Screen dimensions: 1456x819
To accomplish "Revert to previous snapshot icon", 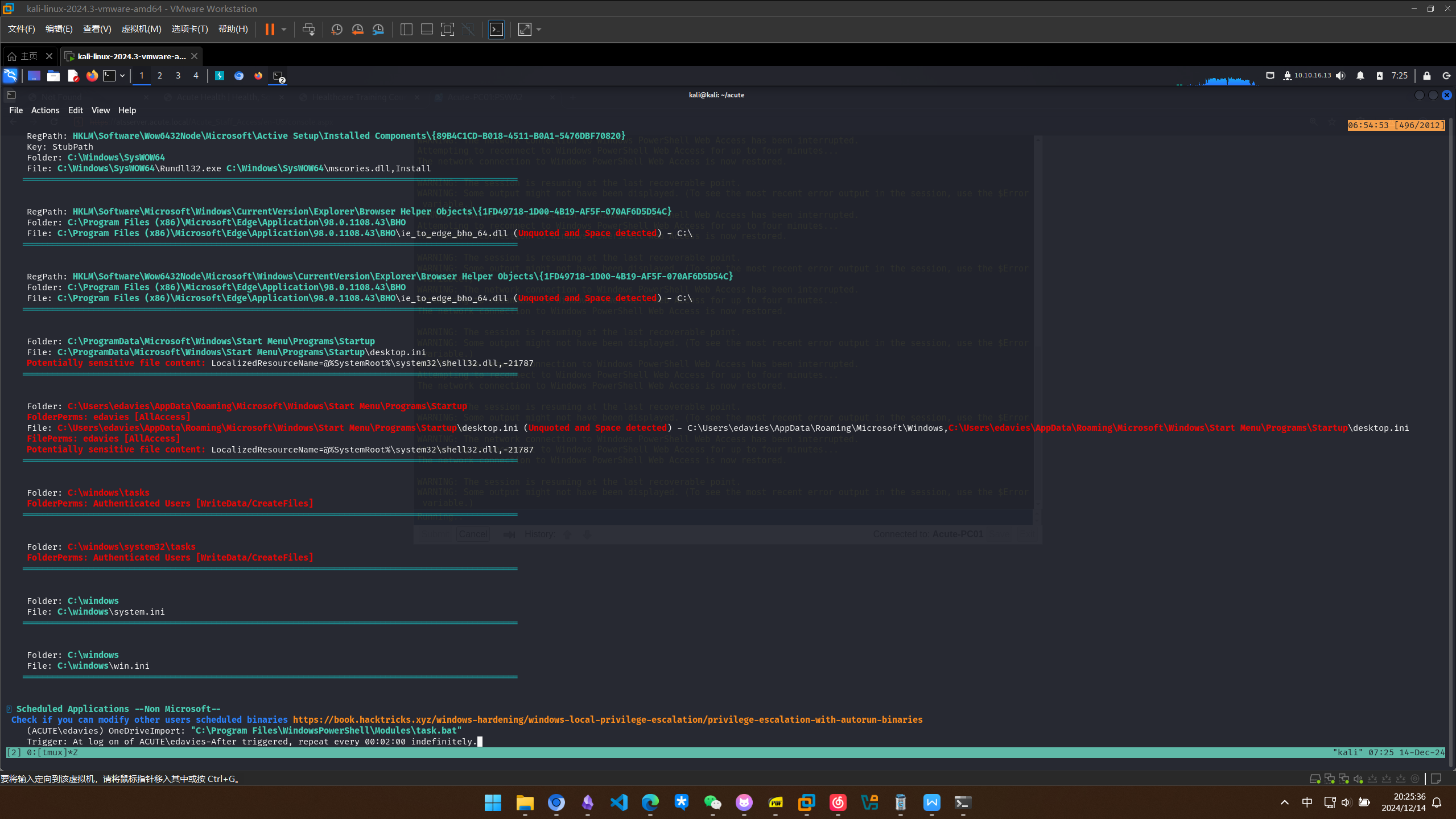I will coord(357,29).
